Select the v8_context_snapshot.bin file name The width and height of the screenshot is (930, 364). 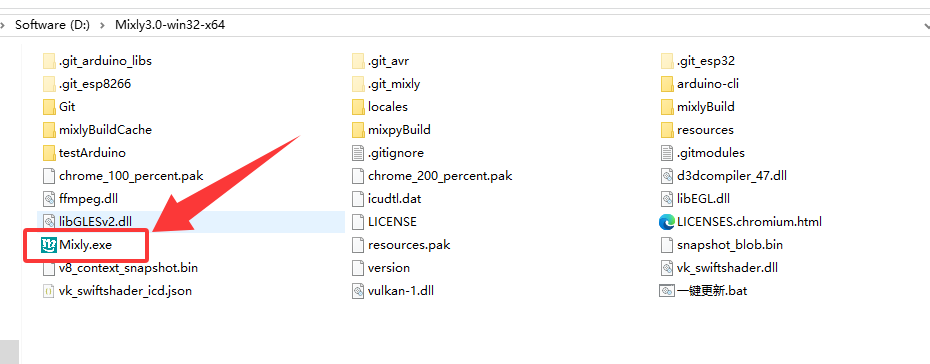(128, 268)
